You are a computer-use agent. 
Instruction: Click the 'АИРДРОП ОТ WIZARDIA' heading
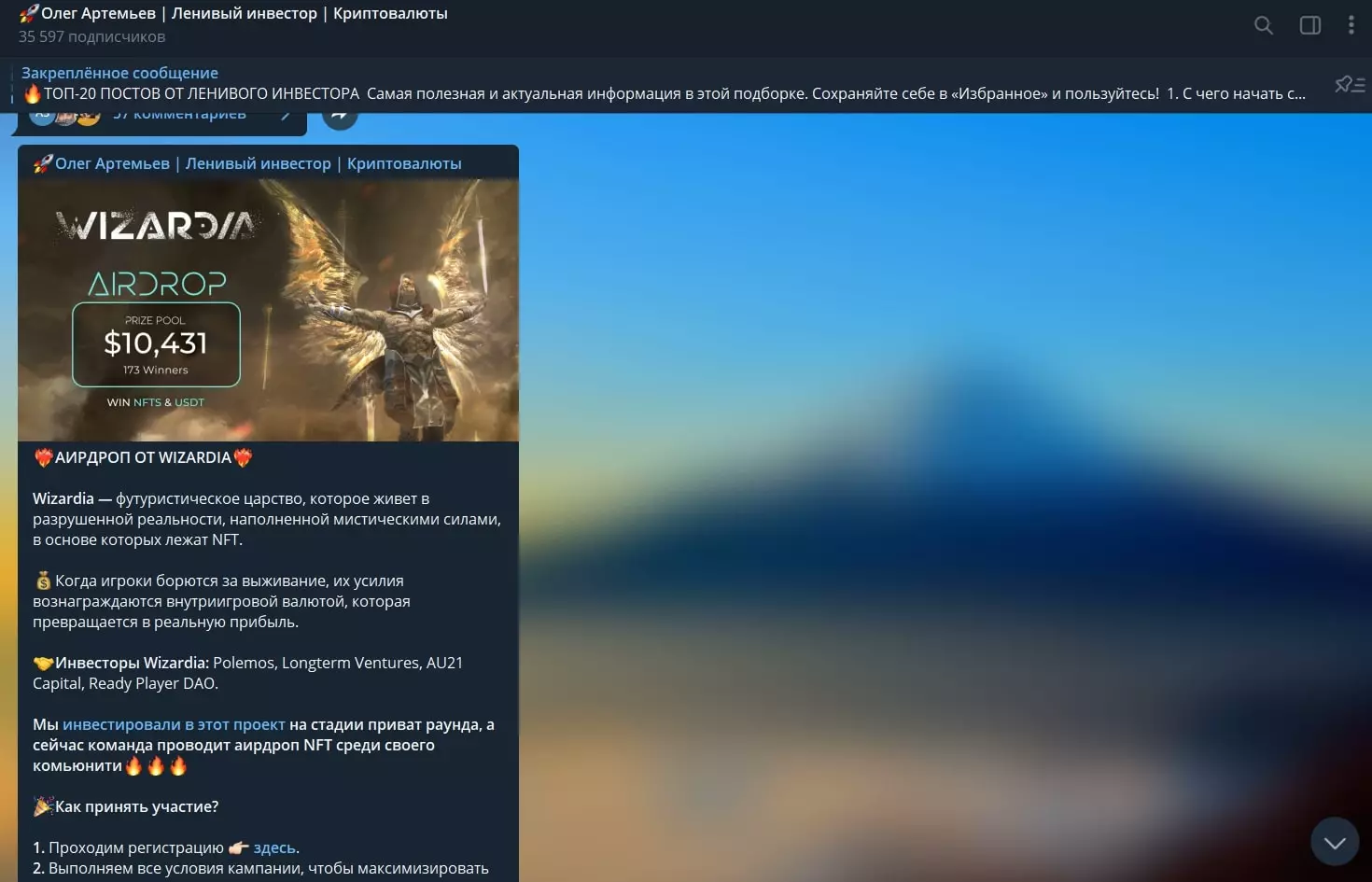click(x=143, y=457)
